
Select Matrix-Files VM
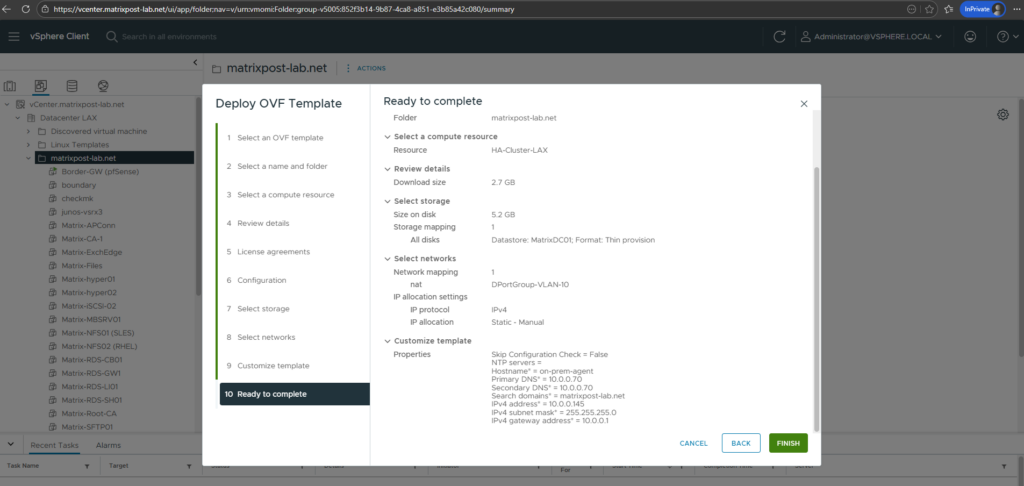pos(83,266)
